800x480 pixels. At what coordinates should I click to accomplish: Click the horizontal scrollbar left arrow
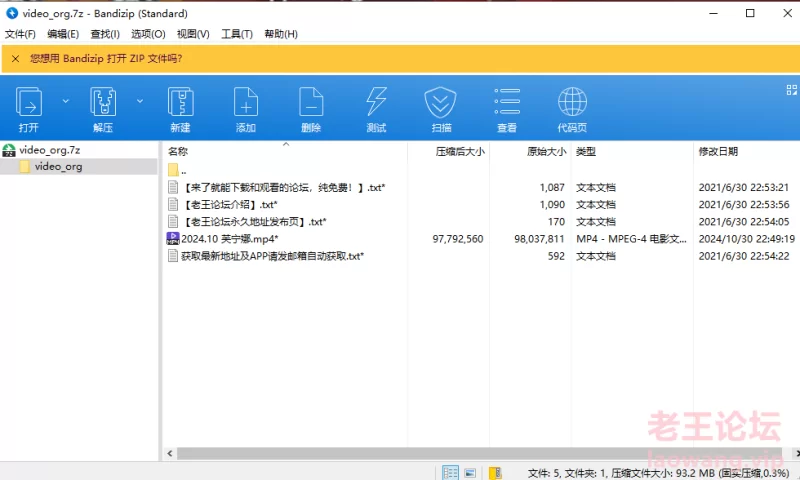(170, 453)
